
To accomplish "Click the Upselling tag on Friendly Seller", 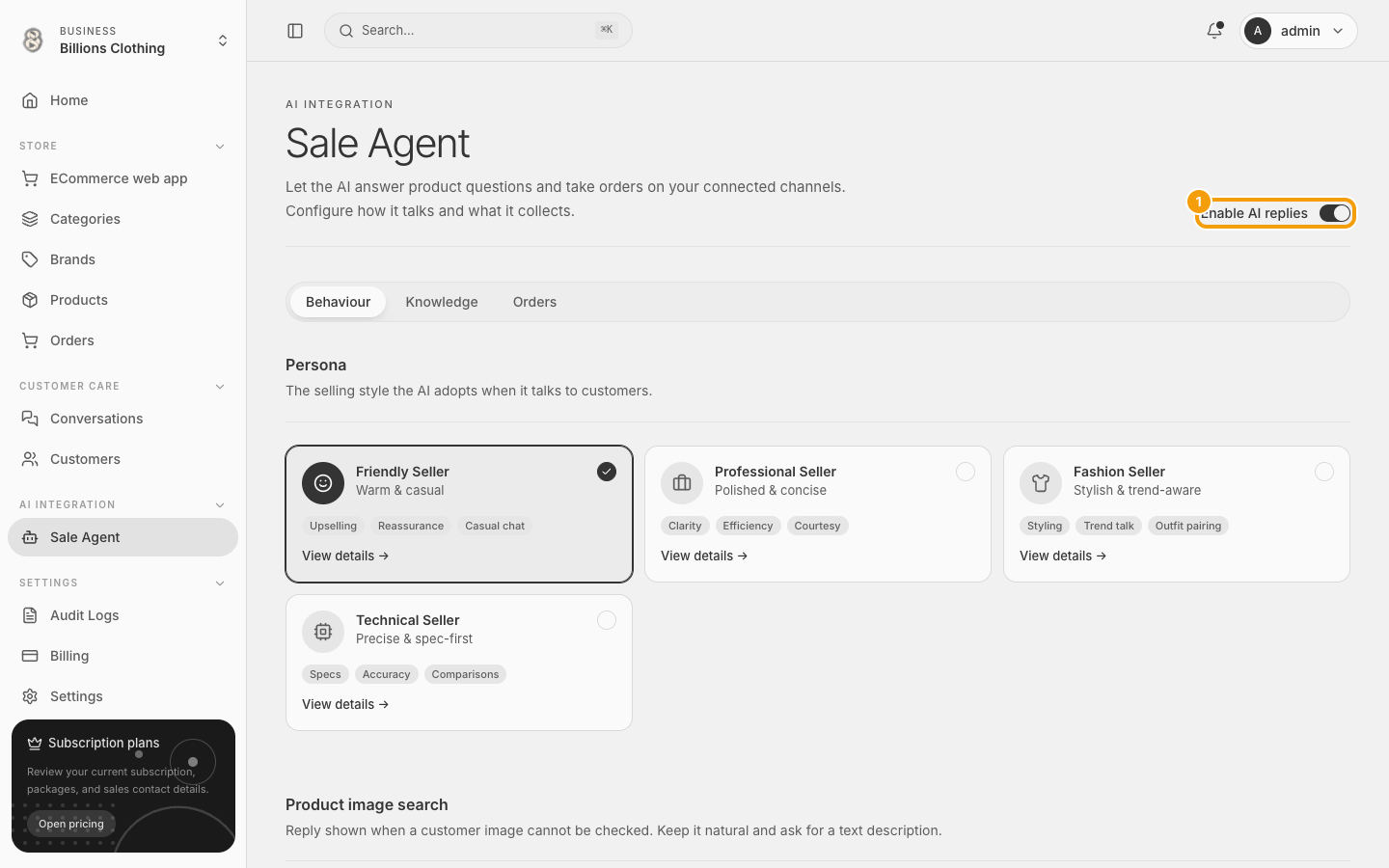I will 333,526.
